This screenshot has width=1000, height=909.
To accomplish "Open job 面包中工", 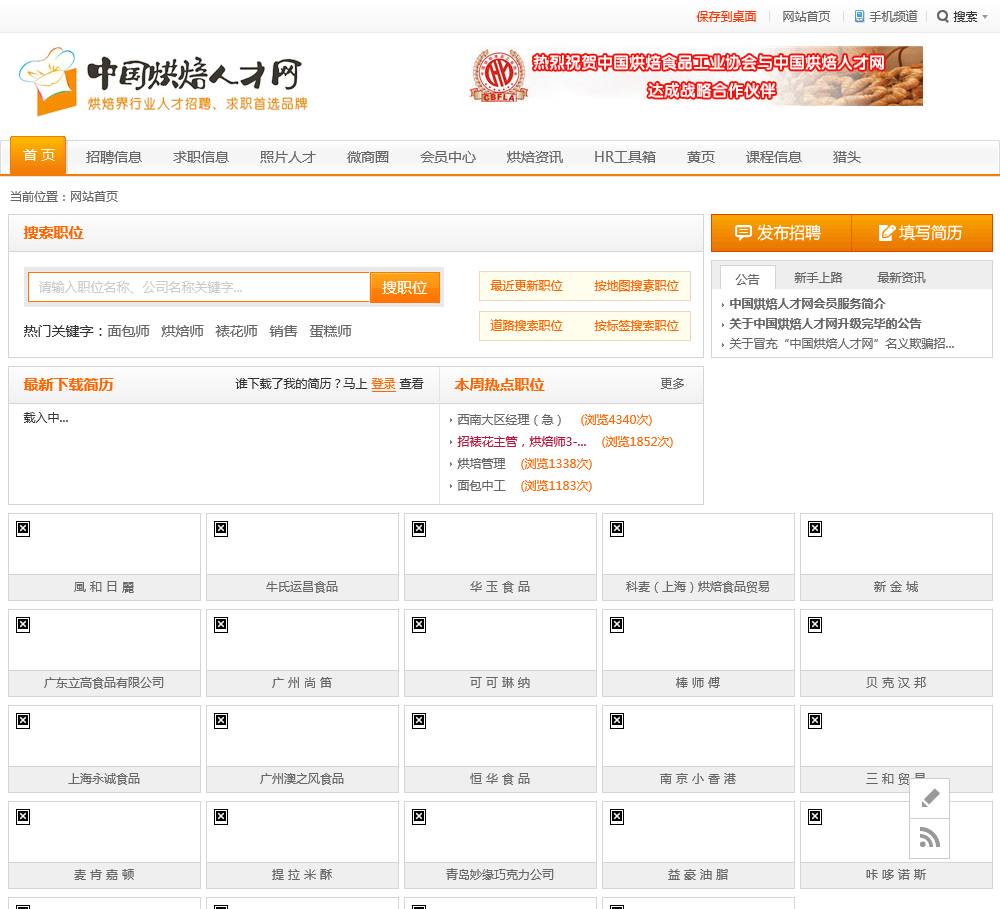I will pyautogui.click(x=482, y=486).
